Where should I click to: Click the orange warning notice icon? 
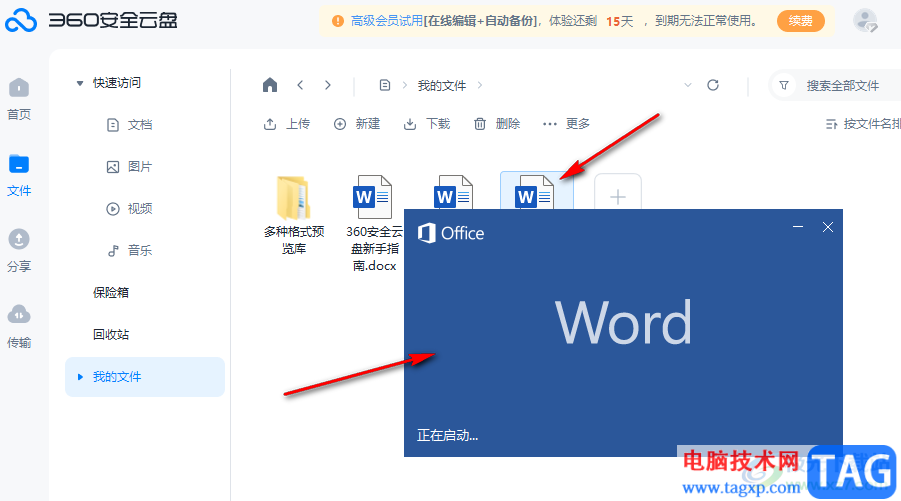(338, 21)
